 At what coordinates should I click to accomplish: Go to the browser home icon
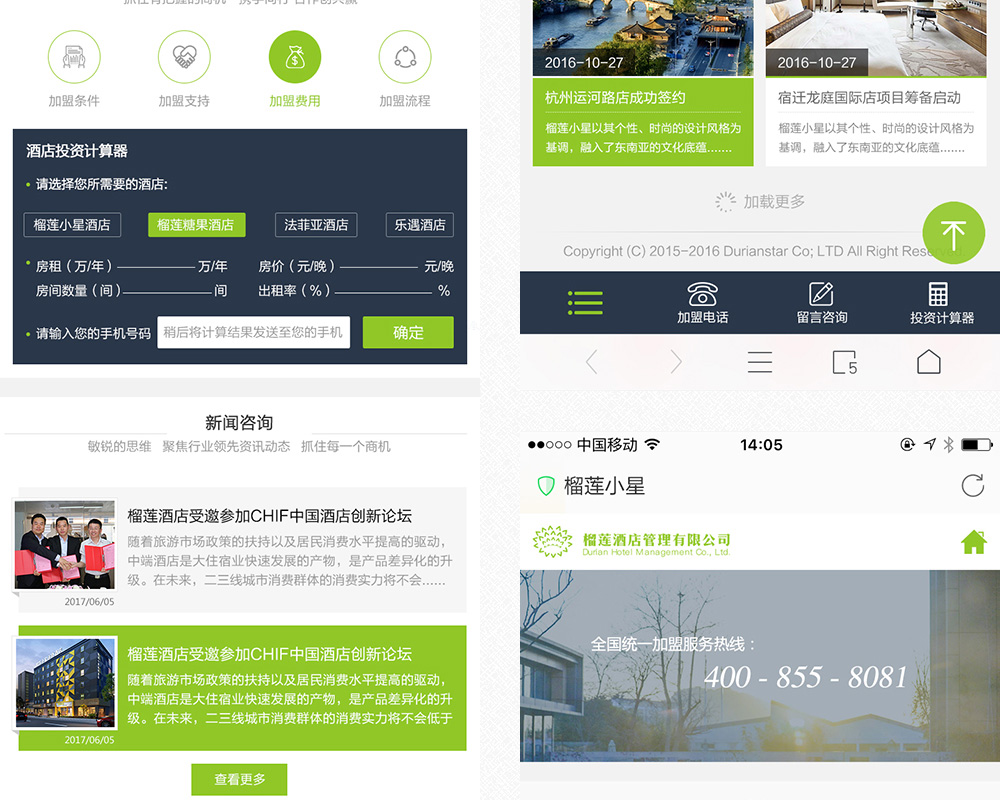(x=929, y=362)
